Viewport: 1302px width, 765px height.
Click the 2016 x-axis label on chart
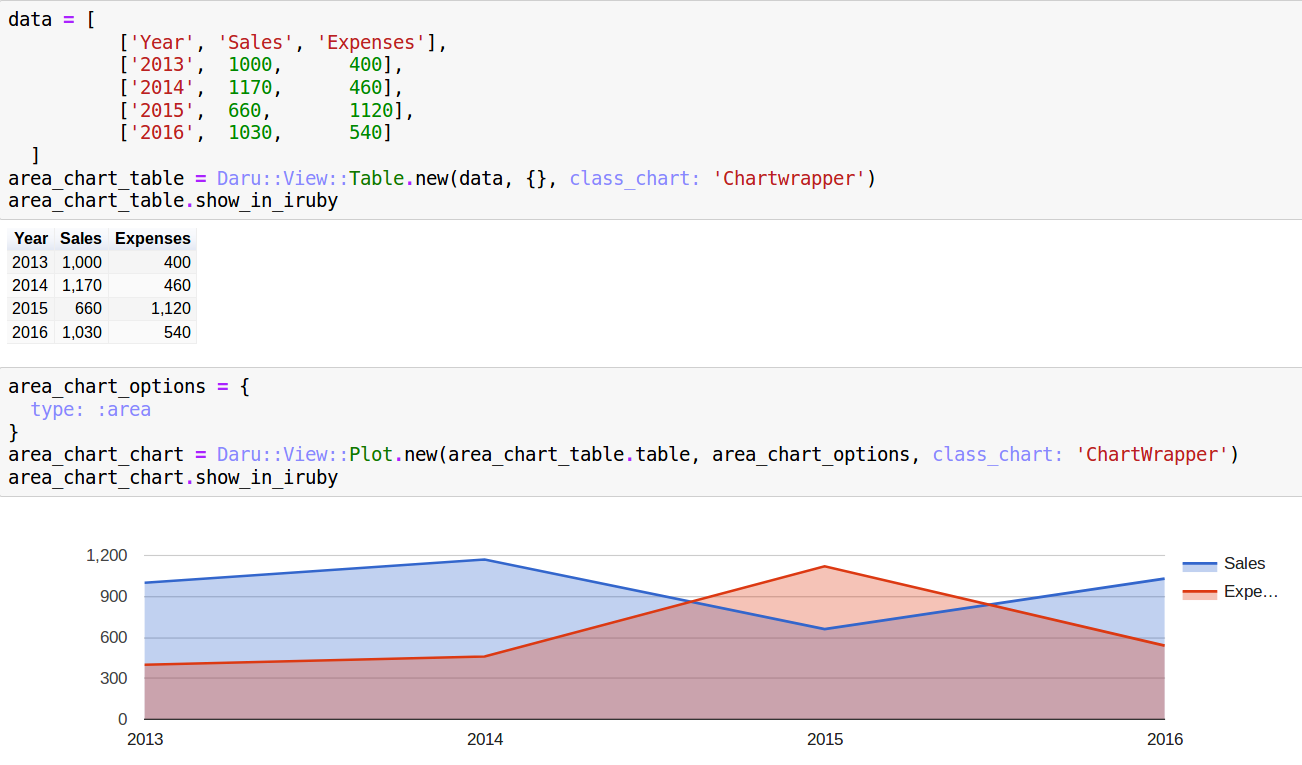pyautogui.click(x=1165, y=740)
